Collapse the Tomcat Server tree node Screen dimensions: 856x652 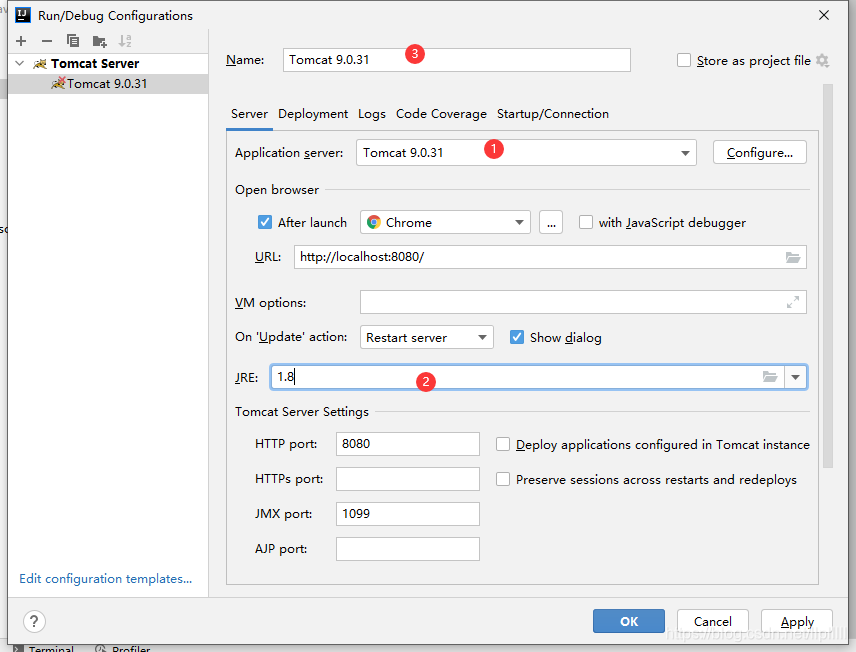tap(20, 63)
